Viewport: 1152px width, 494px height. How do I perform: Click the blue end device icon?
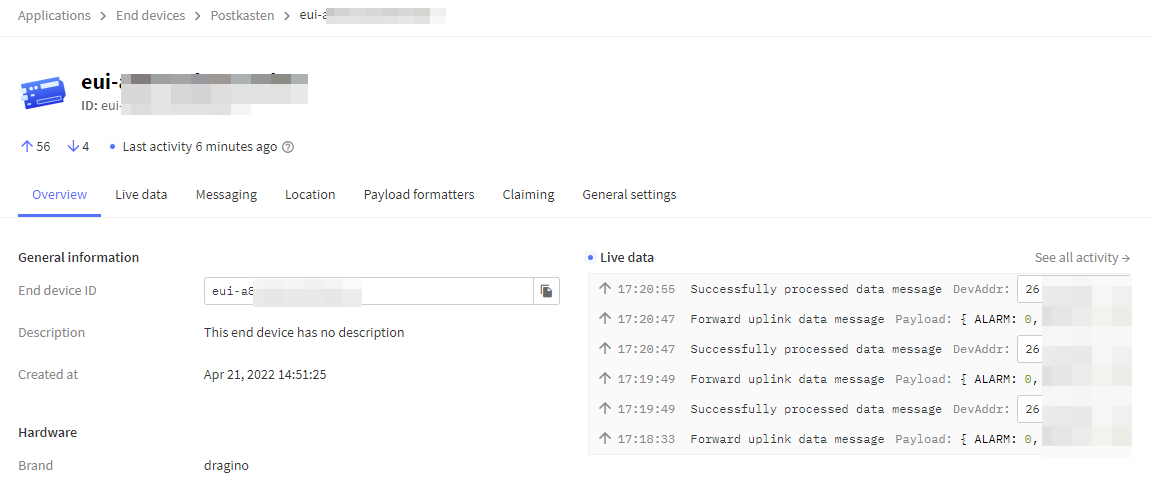(x=44, y=94)
